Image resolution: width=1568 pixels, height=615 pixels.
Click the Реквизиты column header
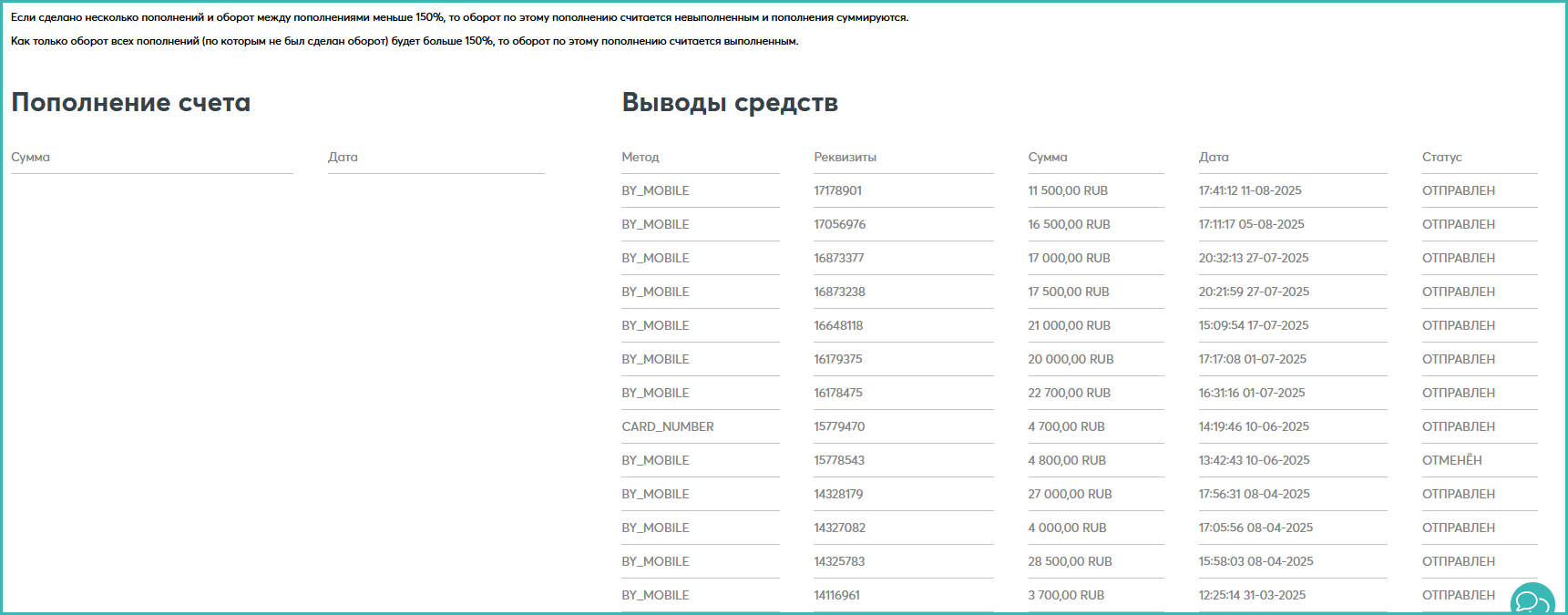pyautogui.click(x=845, y=157)
